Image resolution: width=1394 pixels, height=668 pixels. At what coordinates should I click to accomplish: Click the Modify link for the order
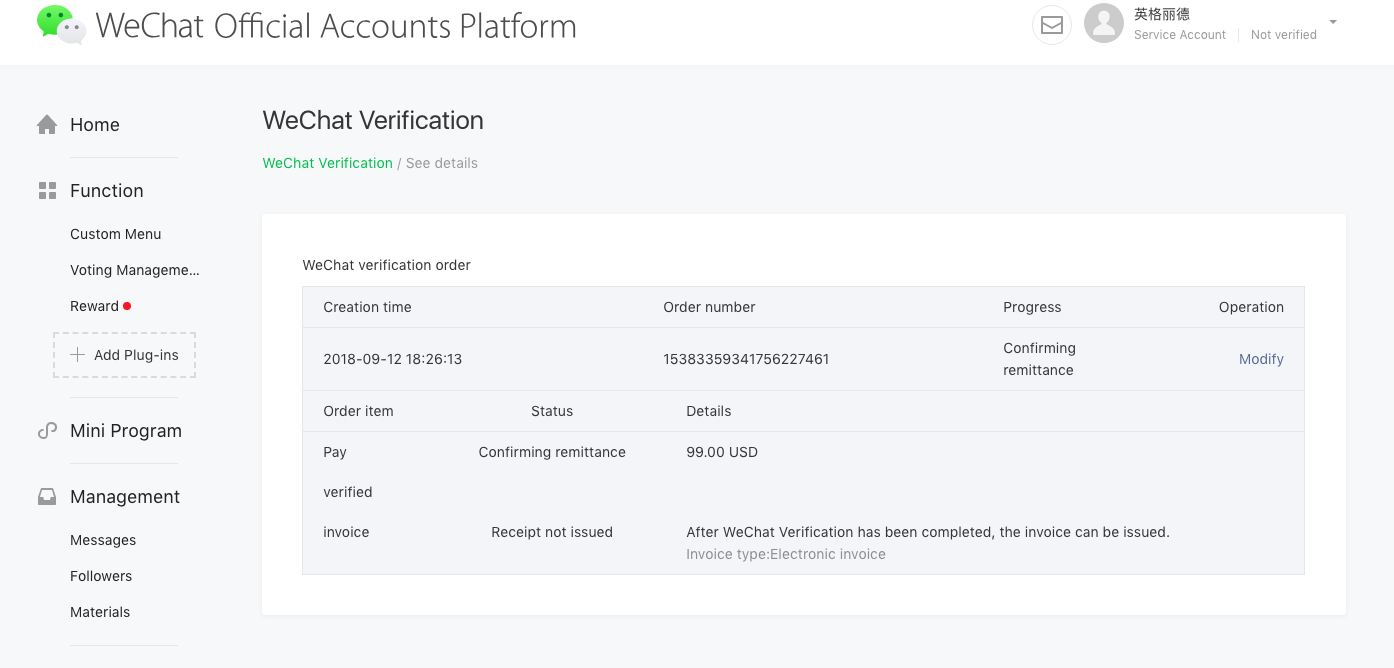1261,359
